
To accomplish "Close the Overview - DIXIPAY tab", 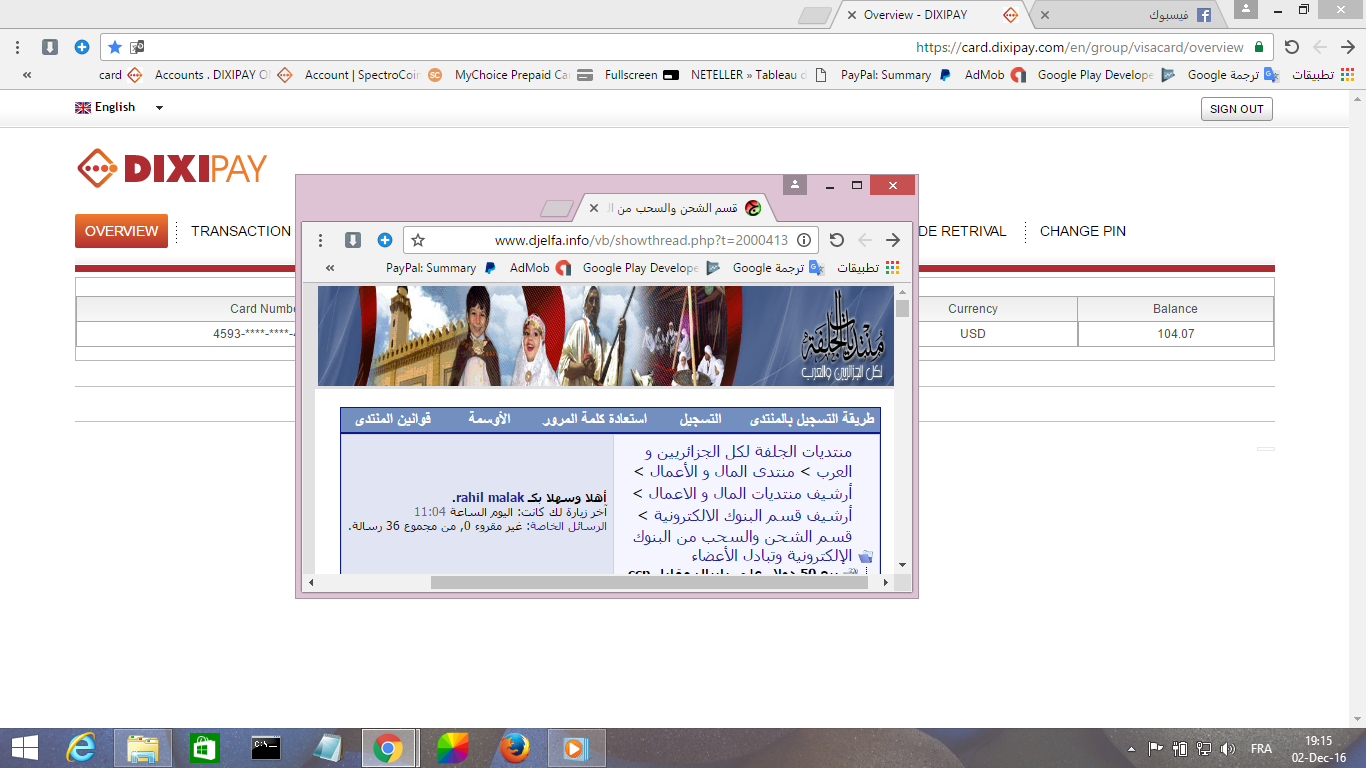I will (x=851, y=15).
